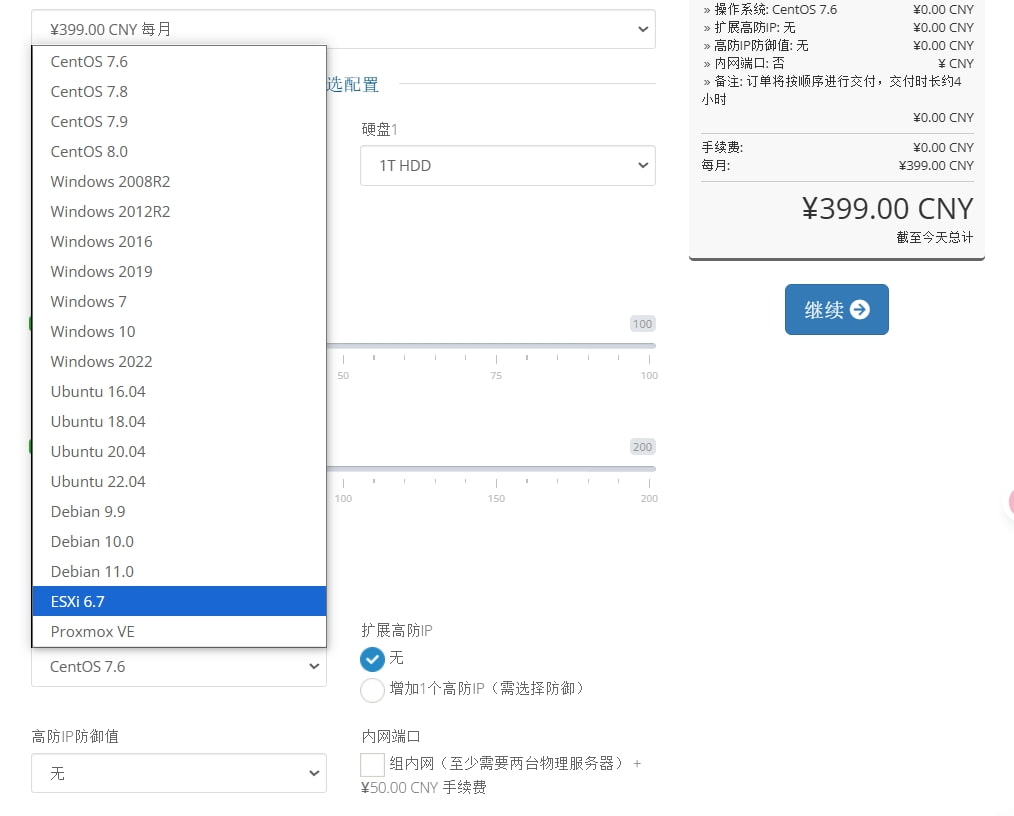Click the 手续费 fee row label
The height and width of the screenshot is (816, 1014).
722,147
